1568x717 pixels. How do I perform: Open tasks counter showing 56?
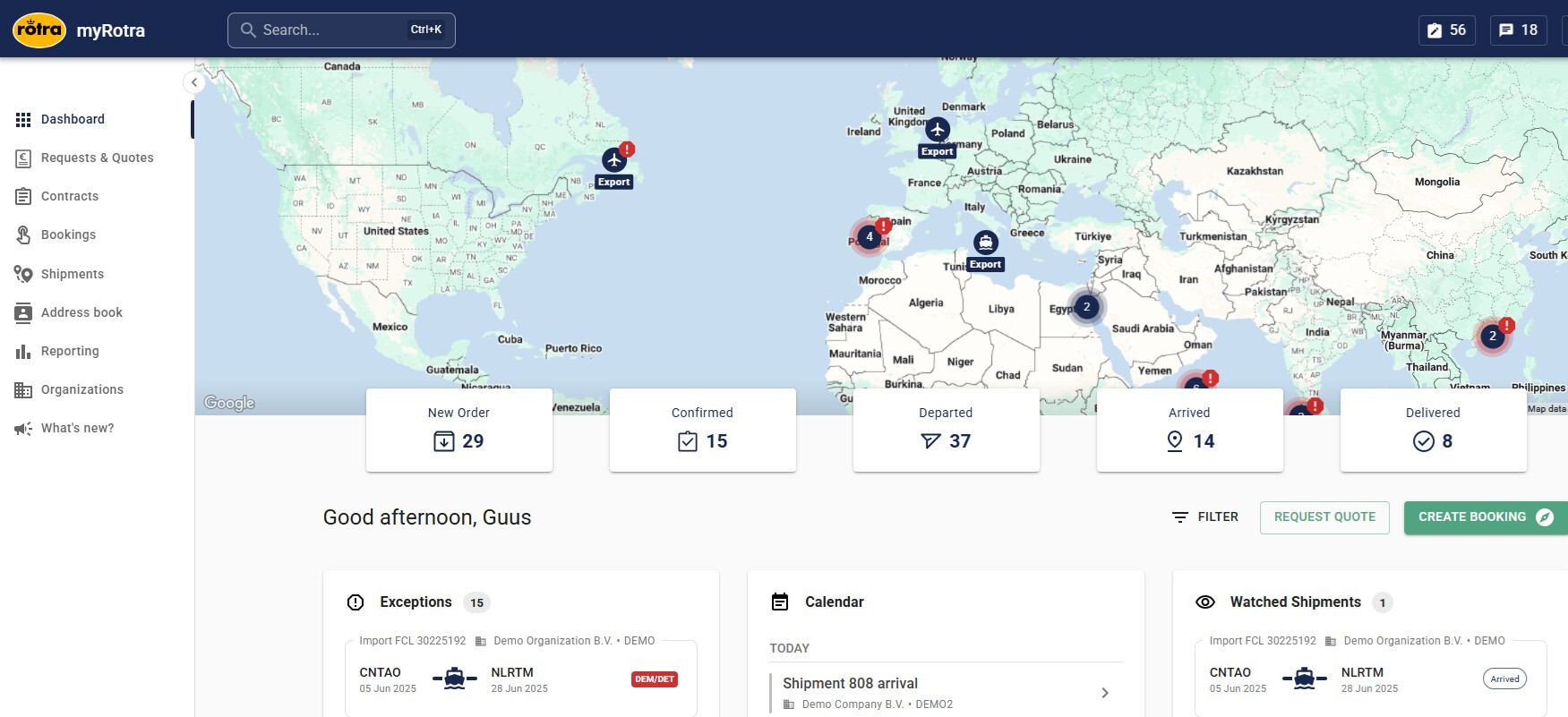point(1447,30)
